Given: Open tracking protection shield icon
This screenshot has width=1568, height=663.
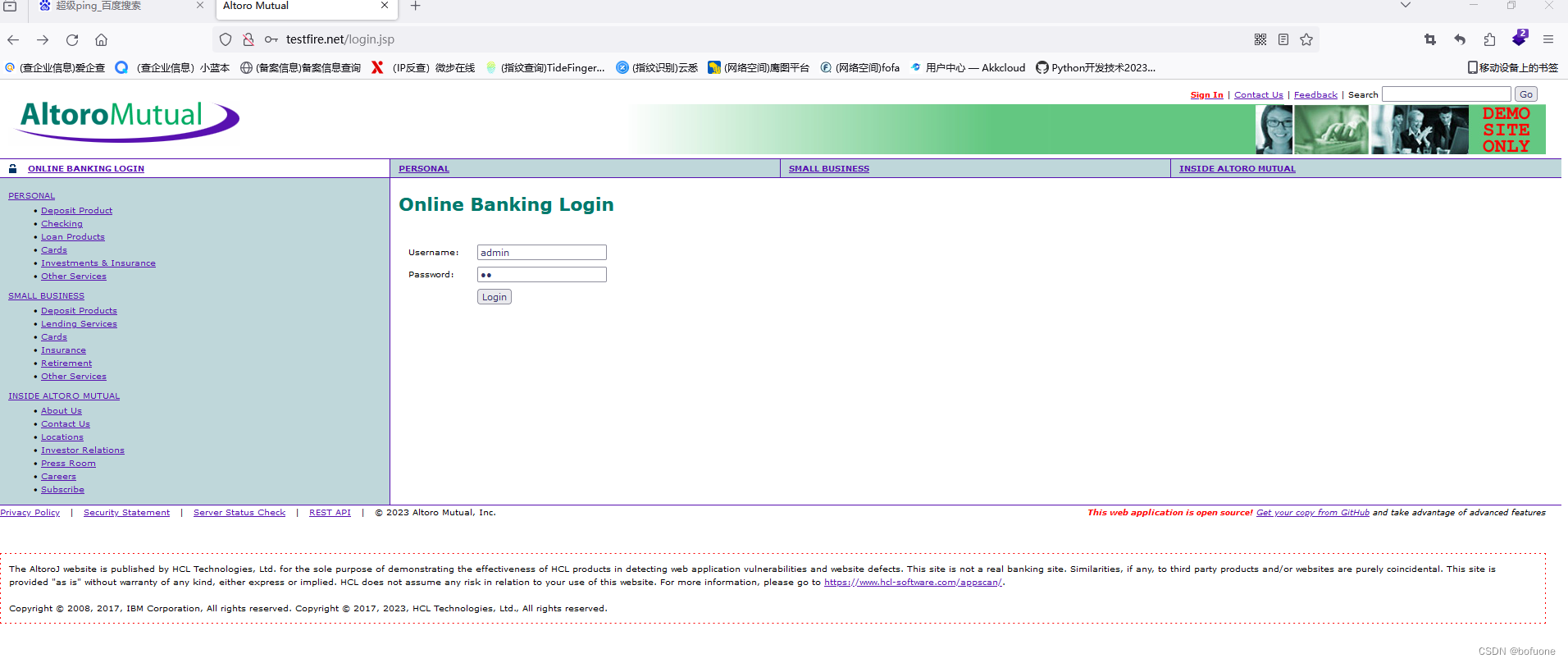Looking at the screenshot, I should (226, 39).
